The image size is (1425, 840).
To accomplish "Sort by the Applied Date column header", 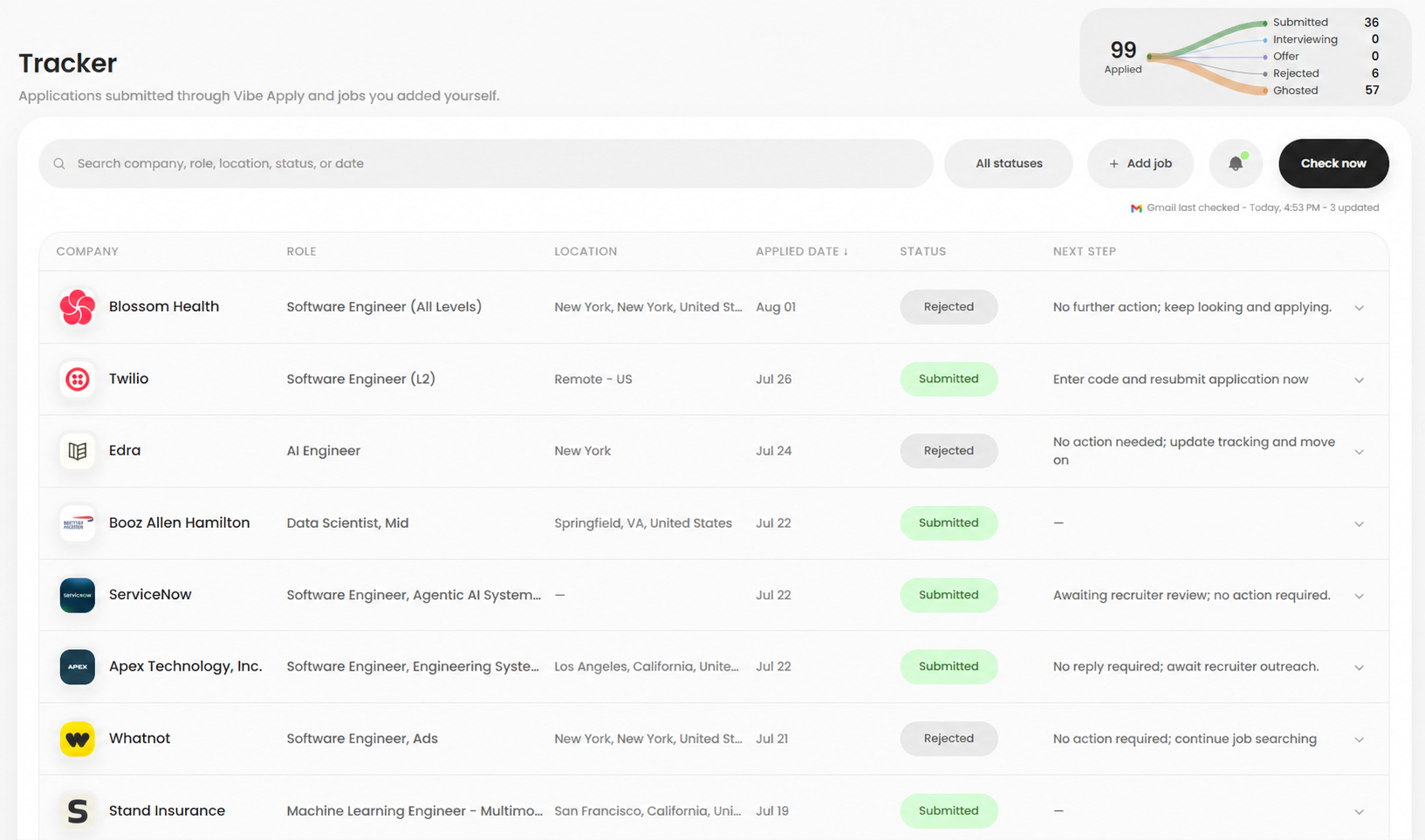I will click(802, 251).
